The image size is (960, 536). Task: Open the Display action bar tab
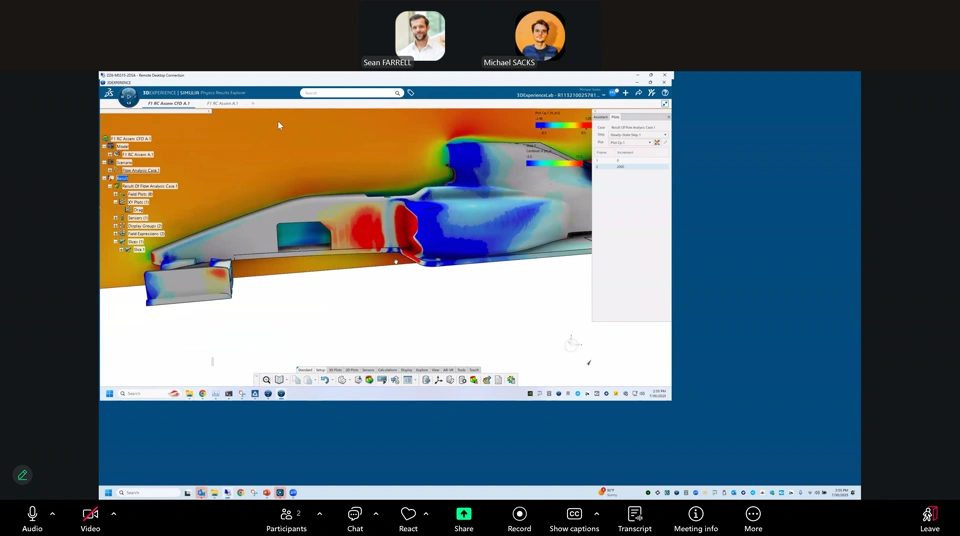pyautogui.click(x=407, y=370)
